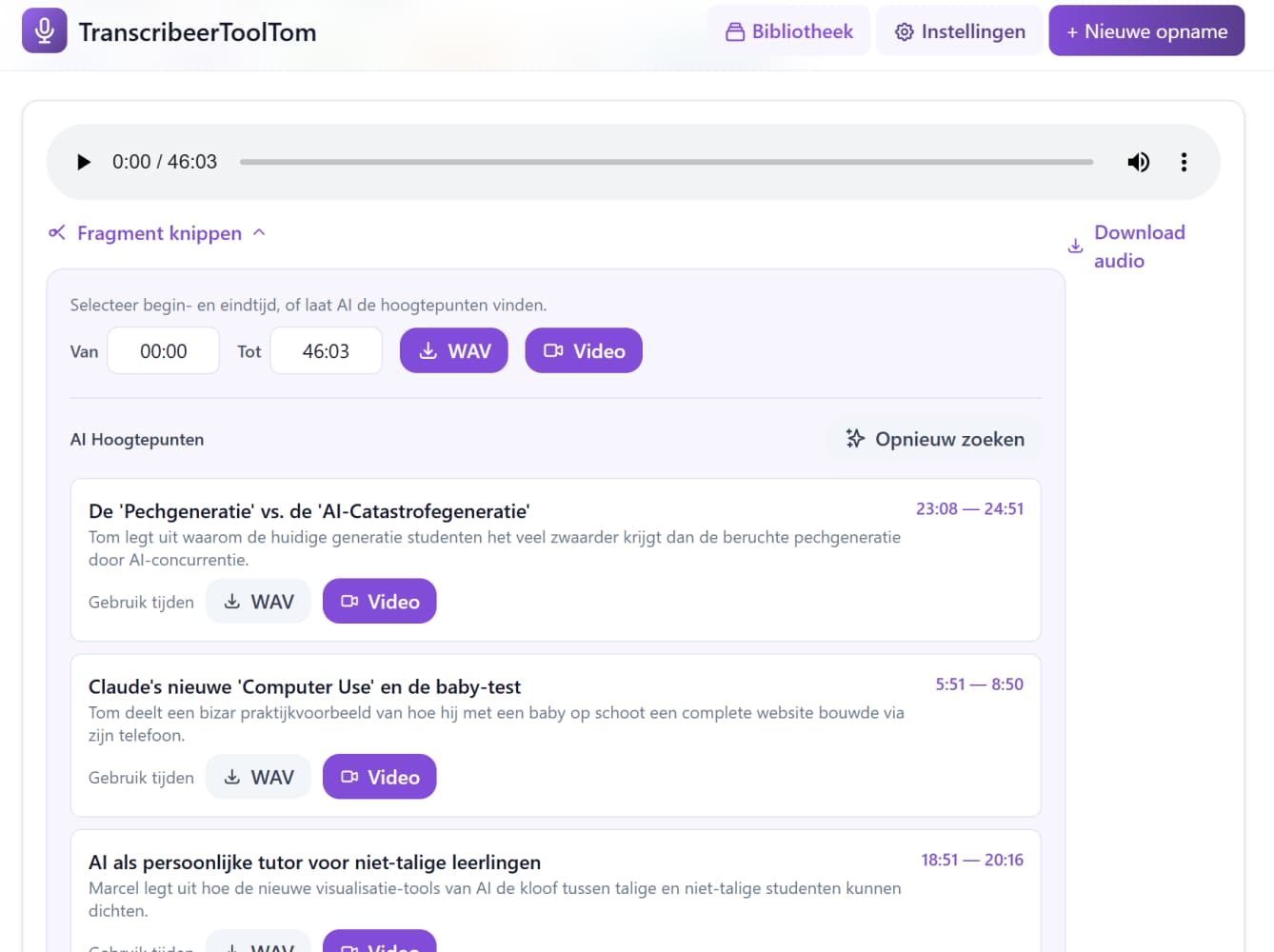Export Video of the Pechgeneratie highlight

click(380, 602)
